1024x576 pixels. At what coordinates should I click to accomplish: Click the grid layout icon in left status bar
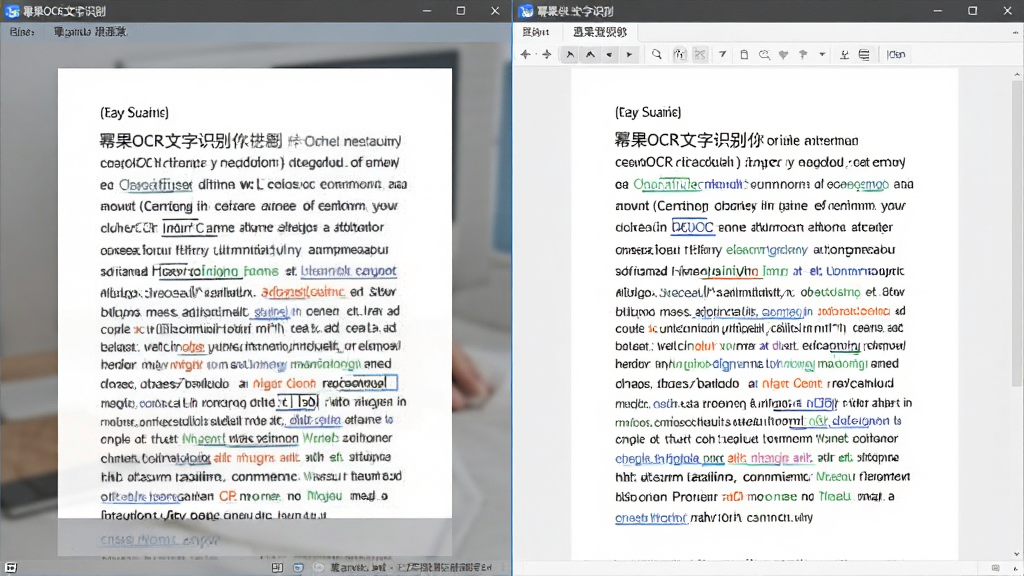click(277, 568)
